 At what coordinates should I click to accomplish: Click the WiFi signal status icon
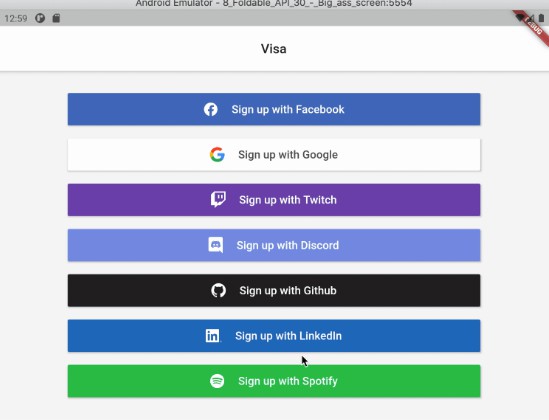[520, 18]
